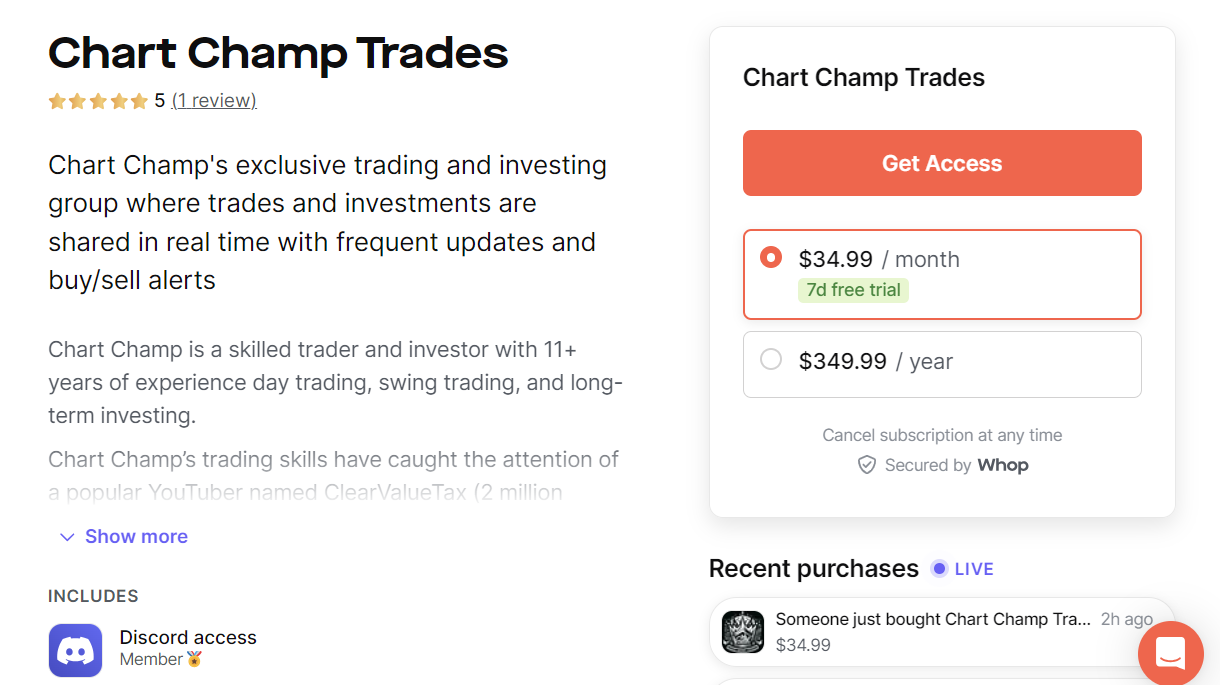Click the fifth rating star
The height and width of the screenshot is (685, 1220).
[x=141, y=100]
